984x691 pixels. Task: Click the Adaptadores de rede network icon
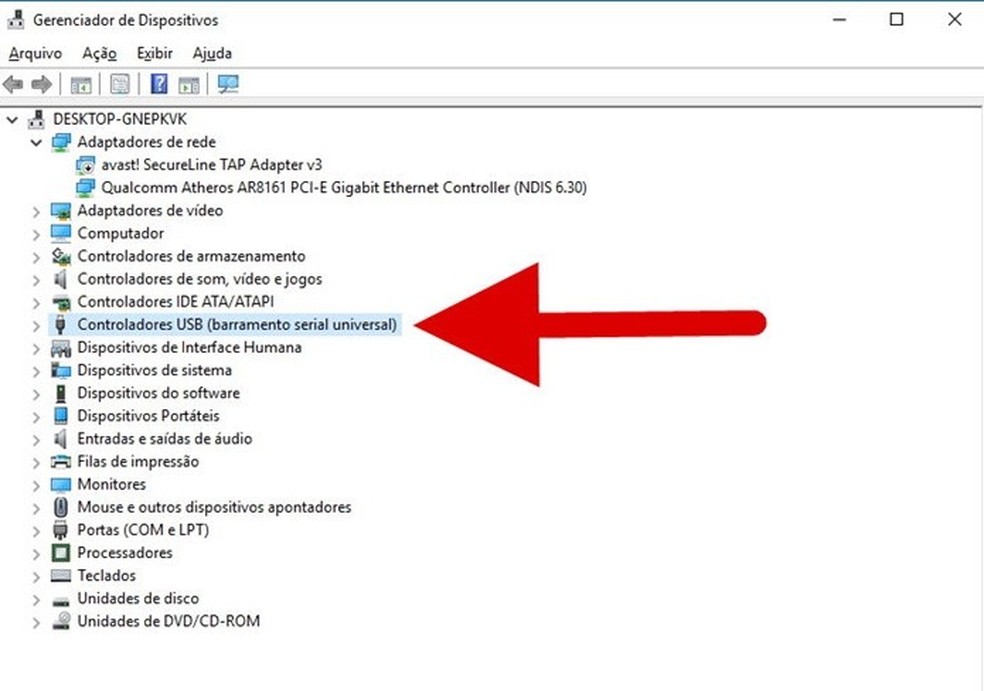[61, 142]
